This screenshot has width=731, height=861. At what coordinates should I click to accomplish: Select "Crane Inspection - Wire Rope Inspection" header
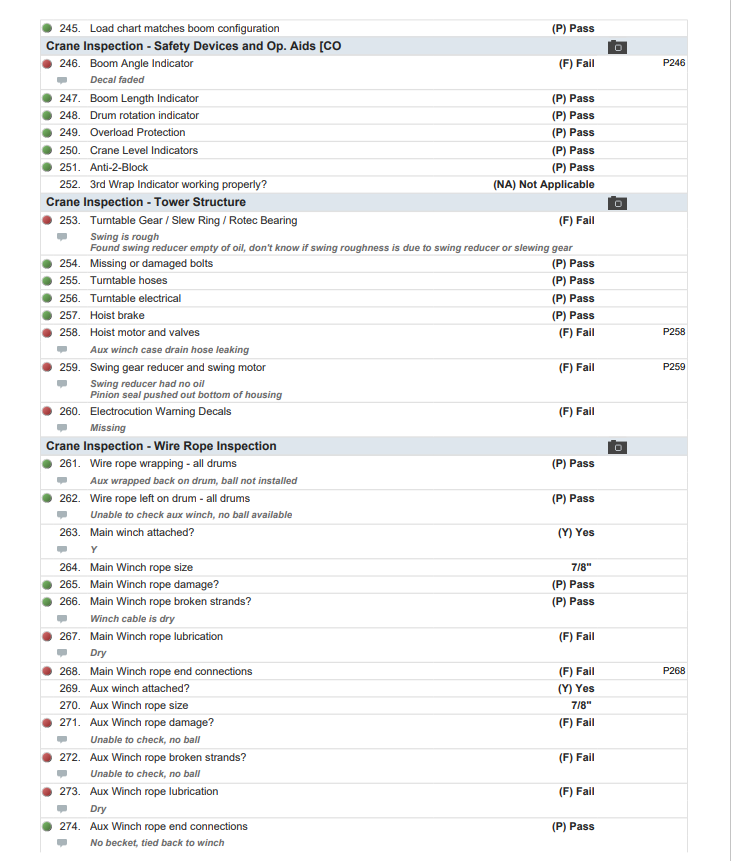pyautogui.click(x=161, y=446)
